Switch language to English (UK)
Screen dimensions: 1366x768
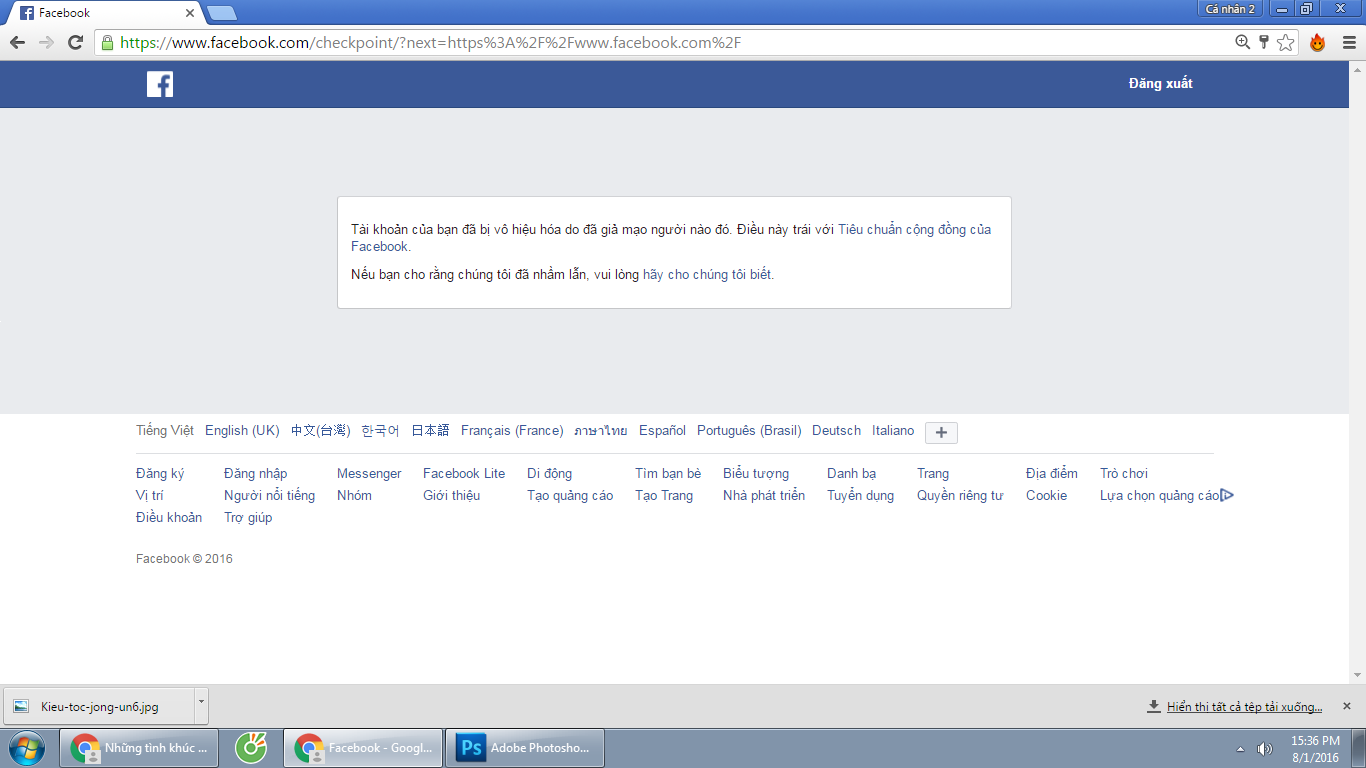(242, 431)
